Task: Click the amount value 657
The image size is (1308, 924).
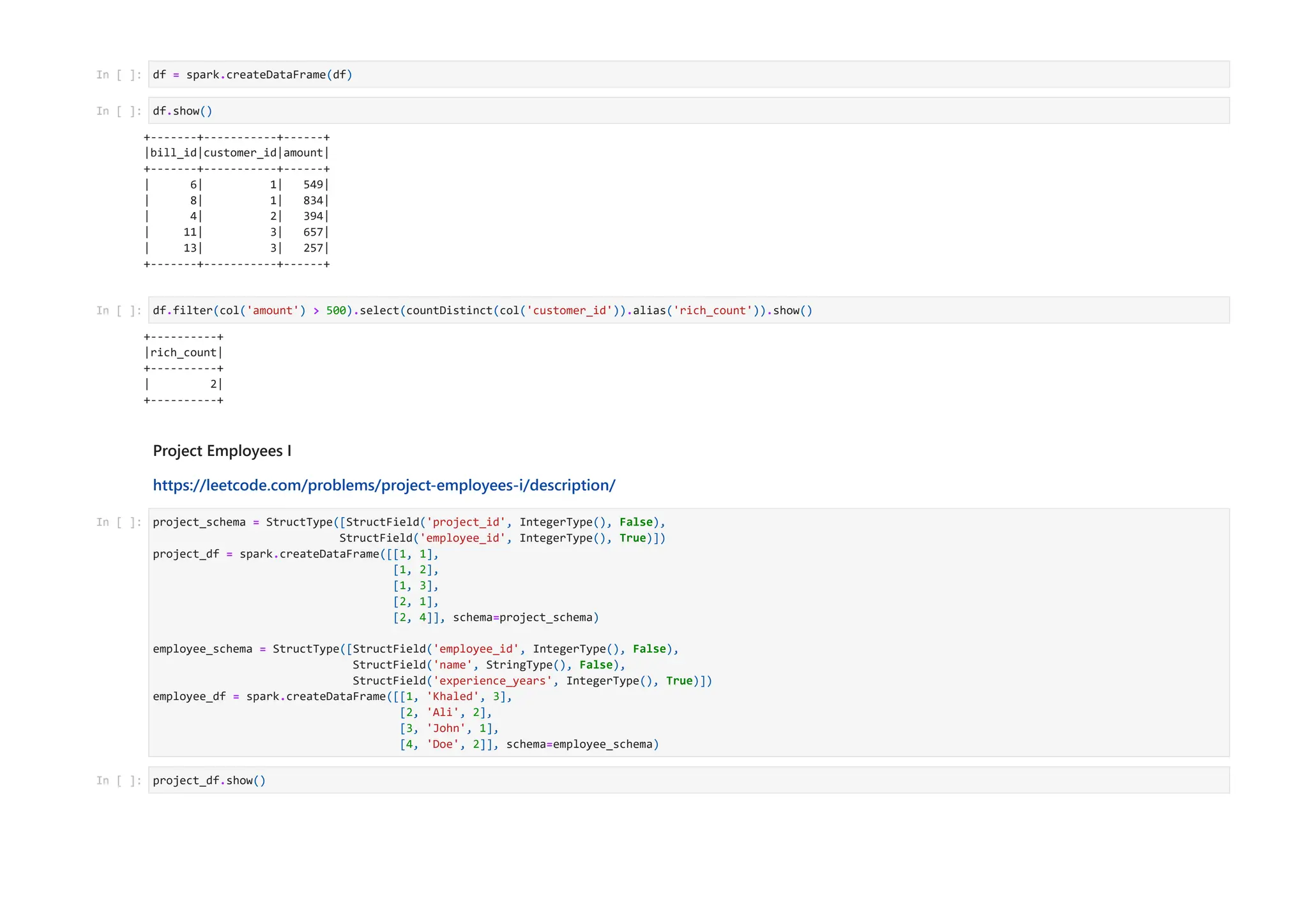Action: [x=313, y=232]
